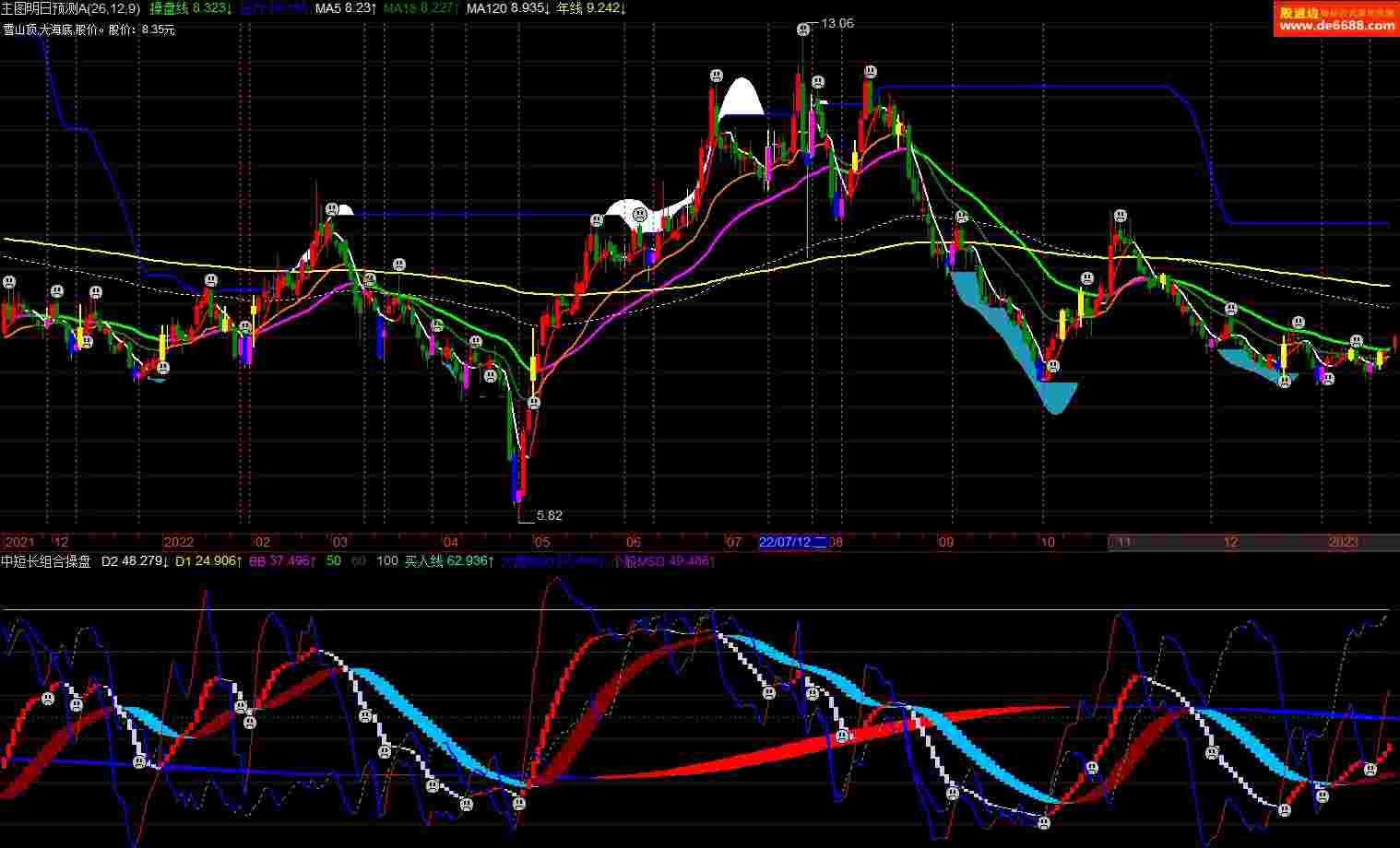Click the 5.82 low price label
This screenshot has width=1400, height=848.
549,515
